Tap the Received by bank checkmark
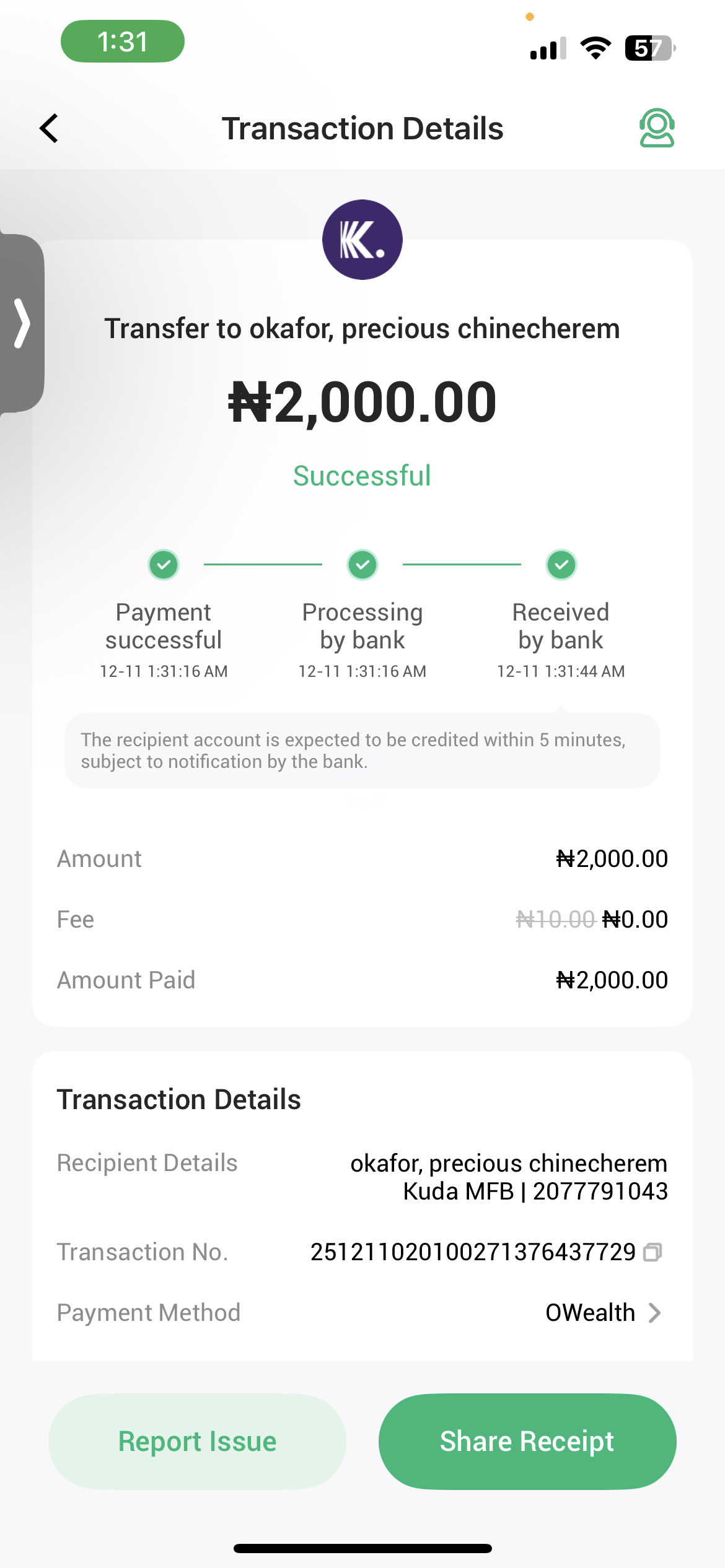Screen dimensions: 725x1568 (x=561, y=565)
